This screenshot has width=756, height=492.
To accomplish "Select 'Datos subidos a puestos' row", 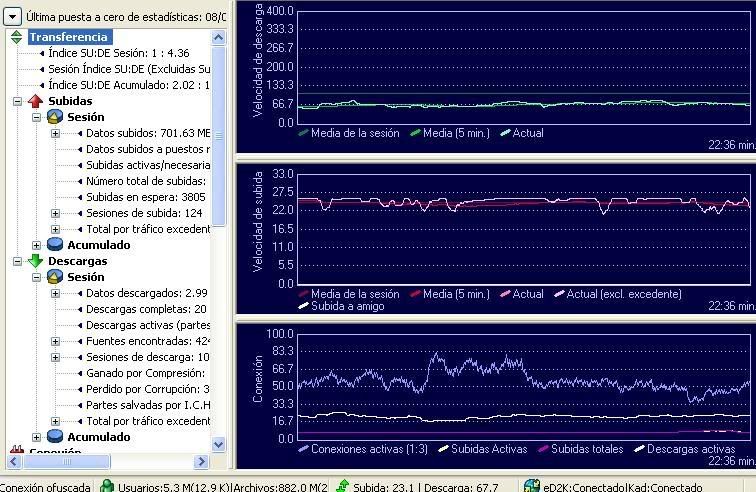I will (148, 149).
